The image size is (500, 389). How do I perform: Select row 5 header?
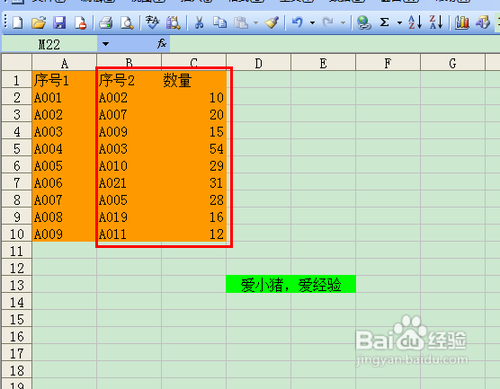click(17, 148)
